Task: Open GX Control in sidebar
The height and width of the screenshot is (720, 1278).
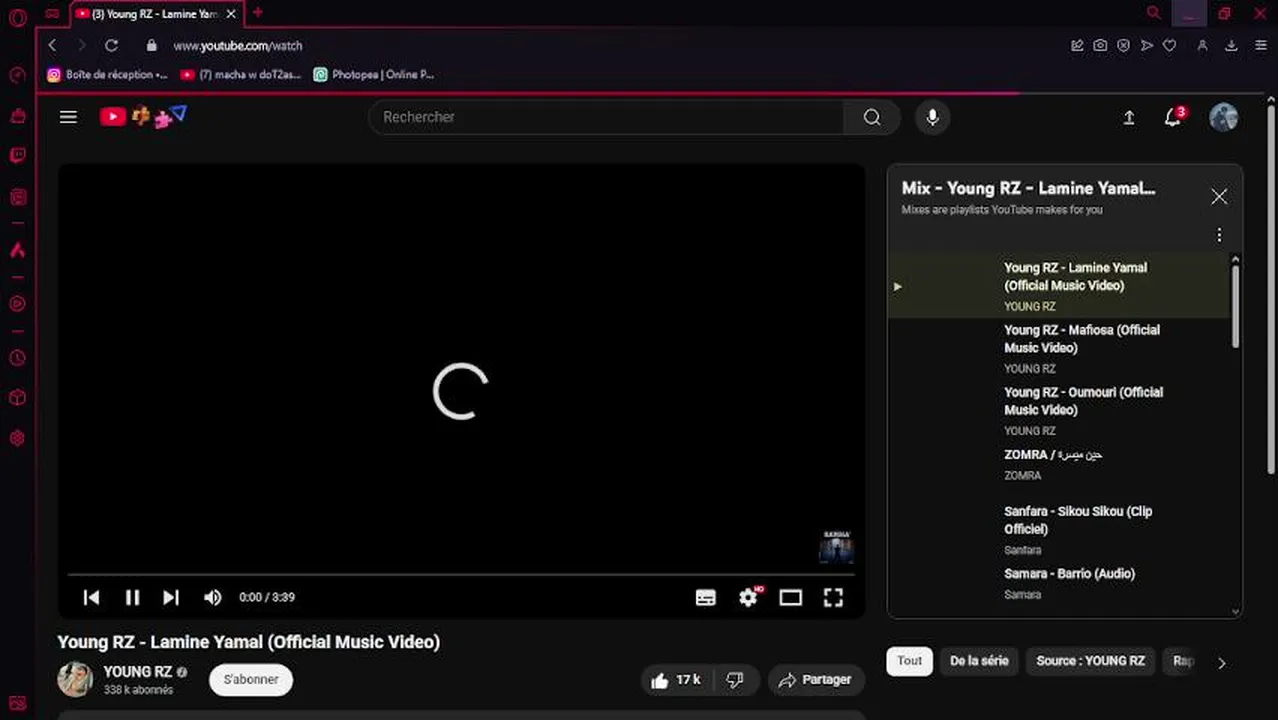Action: 17,75
